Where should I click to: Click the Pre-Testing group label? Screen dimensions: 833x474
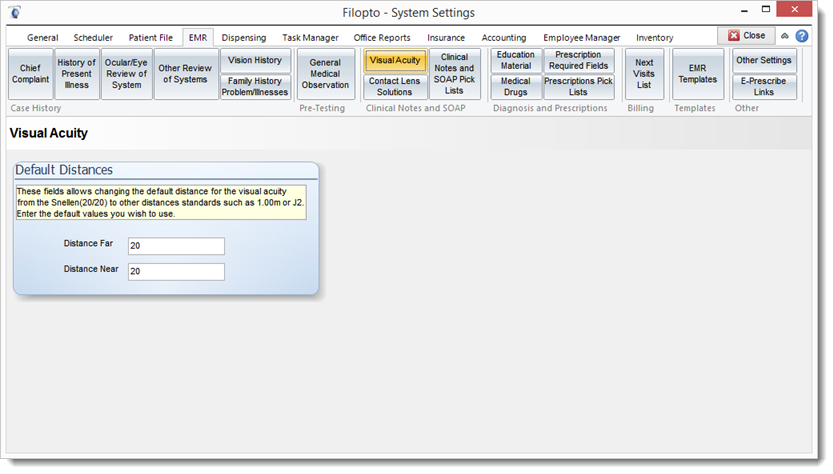coord(322,108)
